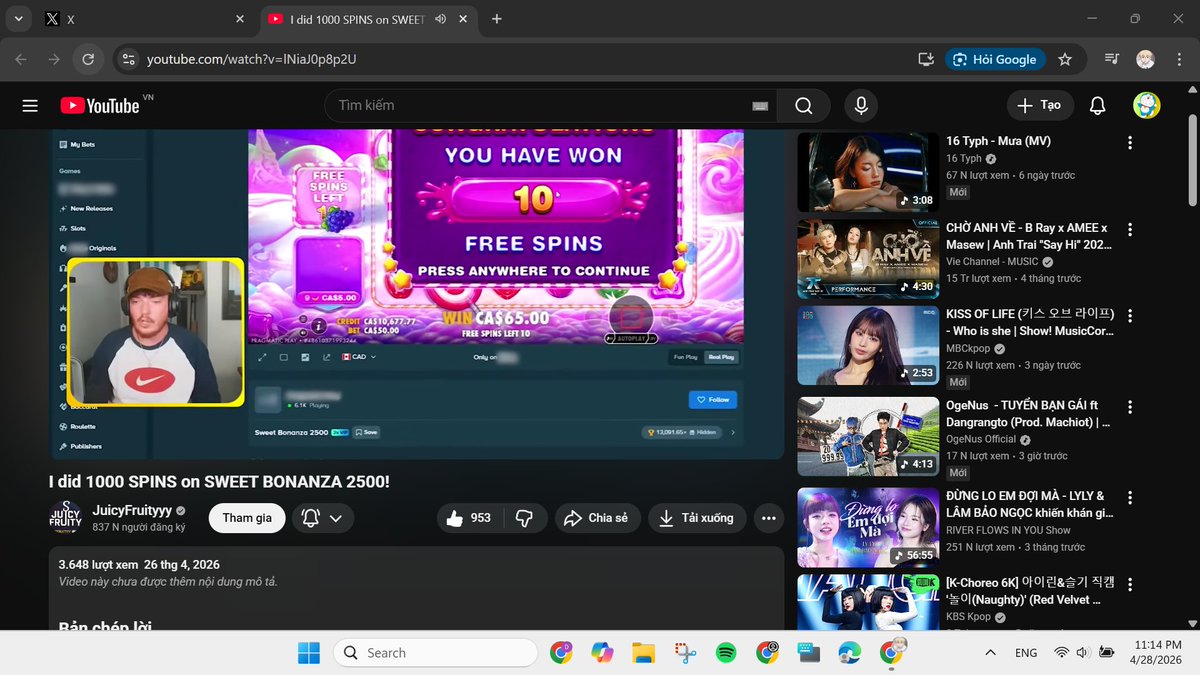Viewport: 1200px width, 675px height.
Task: Open CHỜ ANH VỀ video thumbnail
Action: click(x=869, y=259)
